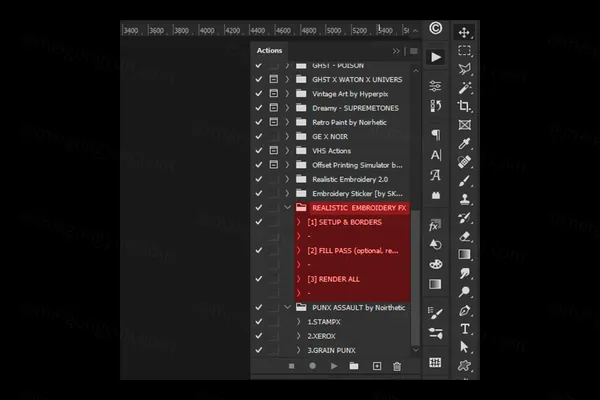Collapse the PUNX ASSAULT by Noirthetic set

(x=287, y=308)
